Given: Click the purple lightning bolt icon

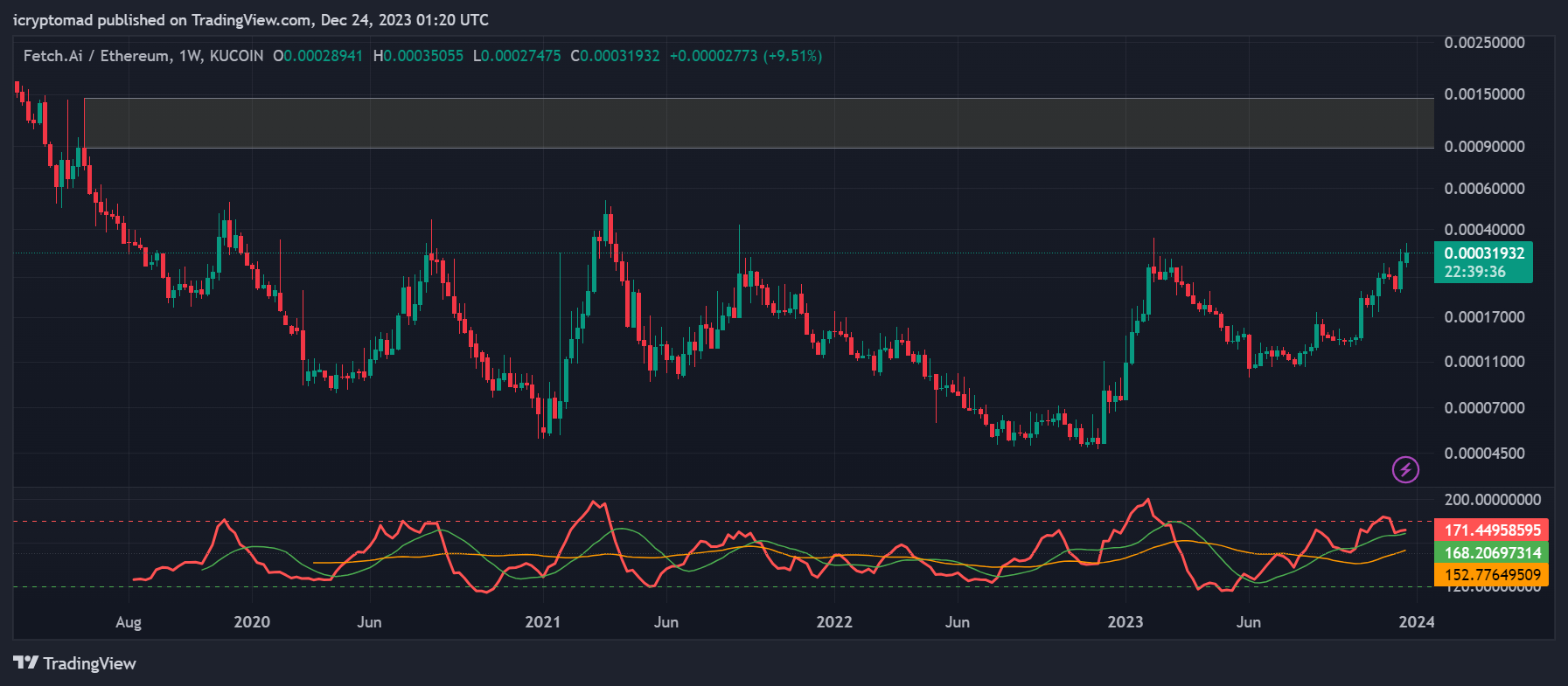Looking at the screenshot, I should pos(1405,470).
